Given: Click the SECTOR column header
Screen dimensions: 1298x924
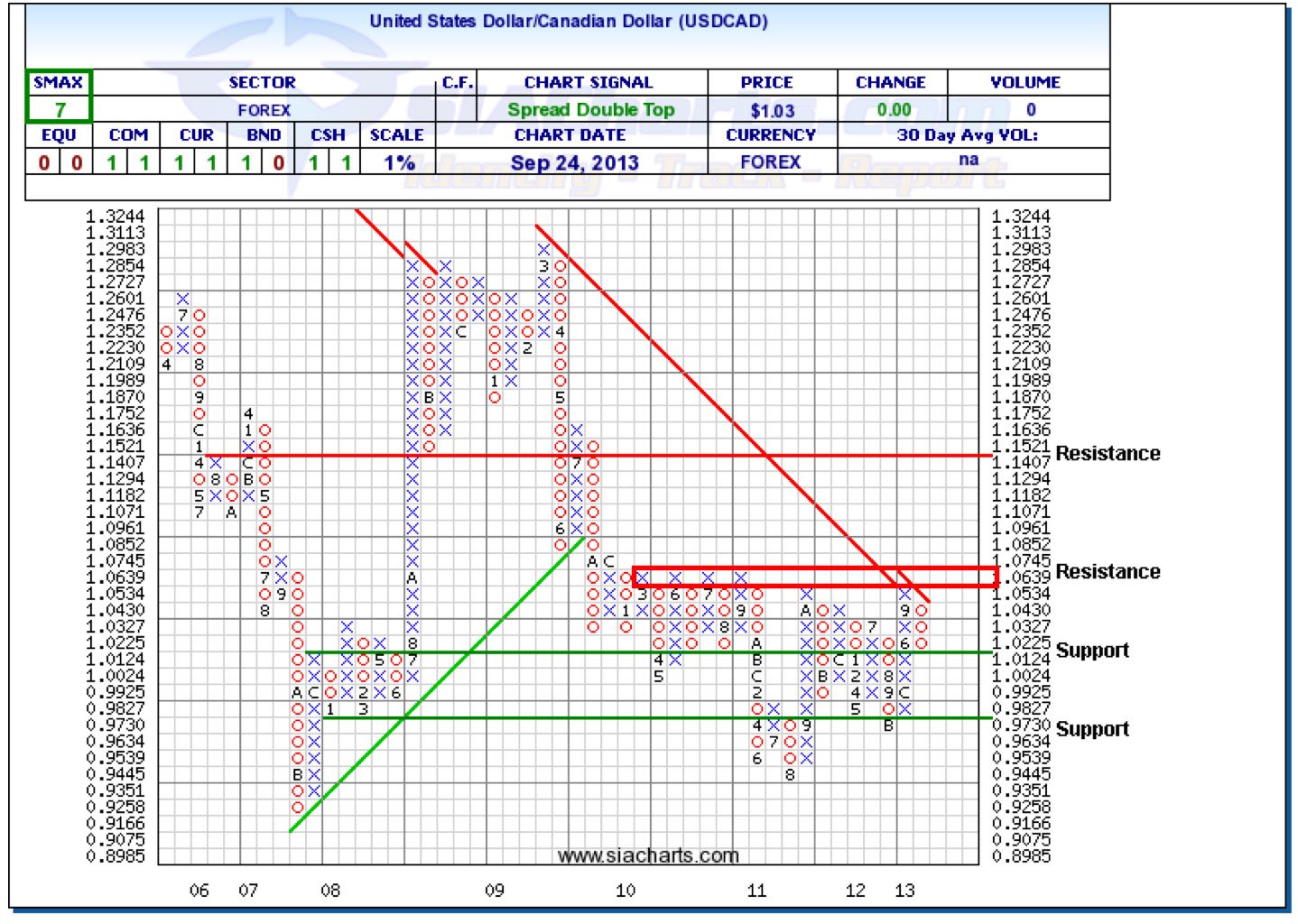Looking at the screenshot, I should point(262,83).
